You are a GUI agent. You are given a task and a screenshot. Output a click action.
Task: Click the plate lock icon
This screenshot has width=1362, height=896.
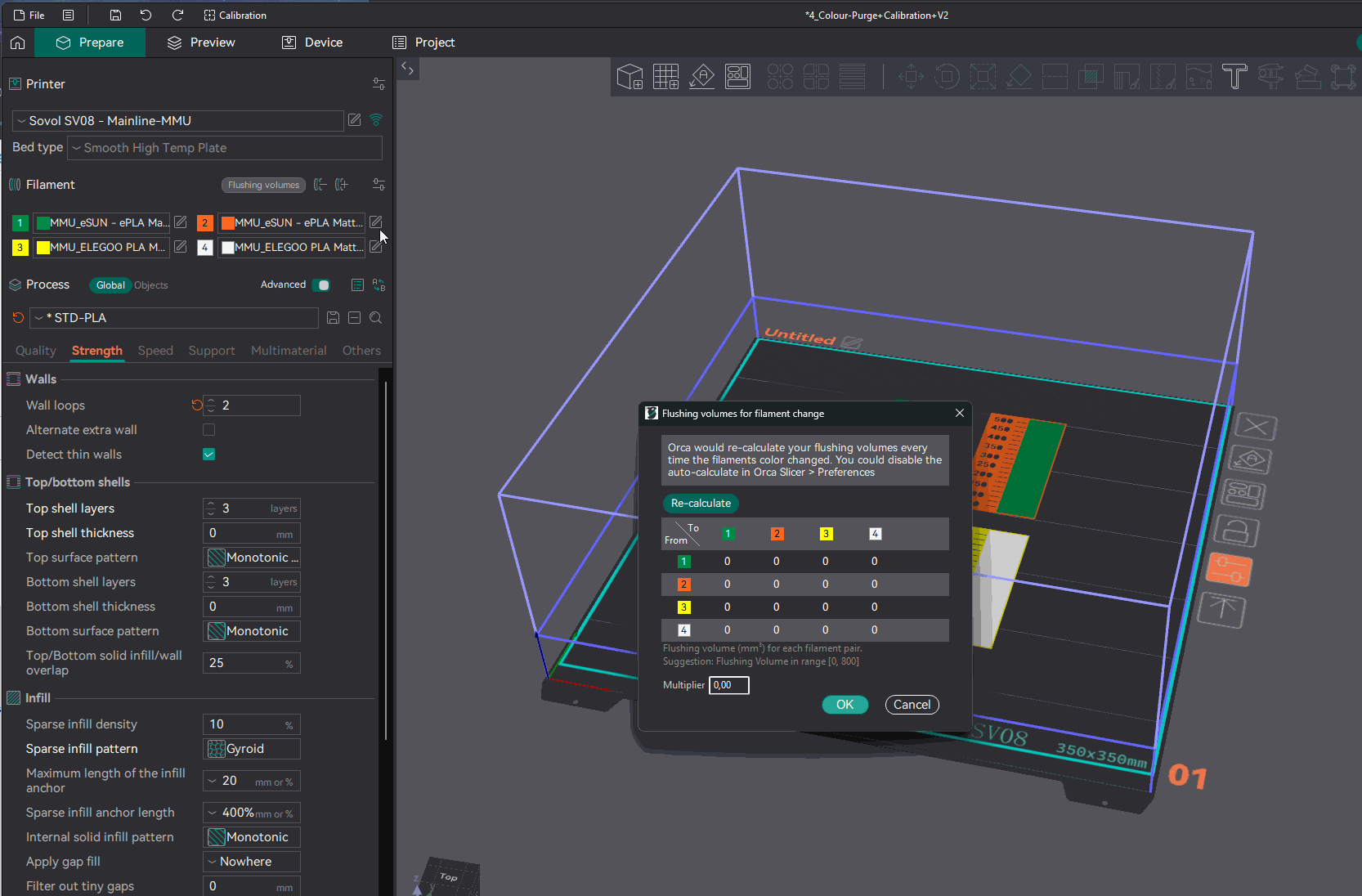click(x=1235, y=531)
